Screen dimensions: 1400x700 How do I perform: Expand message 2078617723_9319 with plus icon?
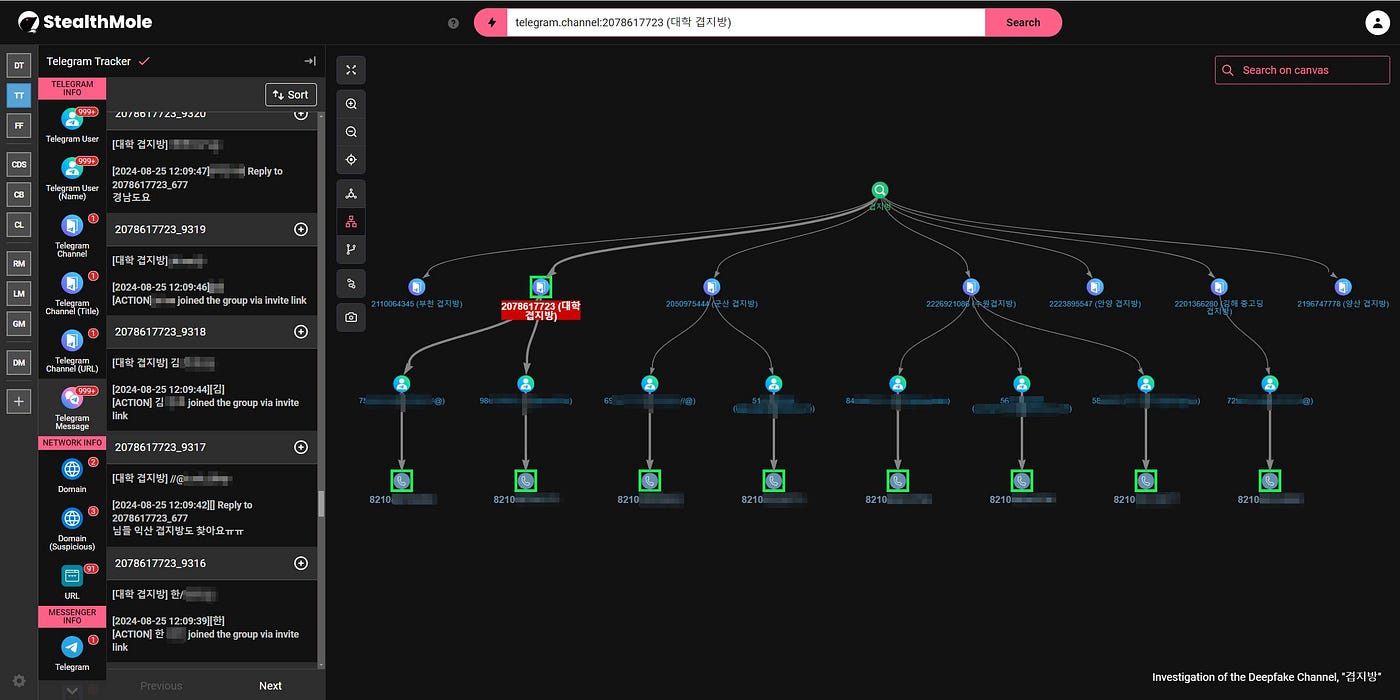[x=300, y=229]
